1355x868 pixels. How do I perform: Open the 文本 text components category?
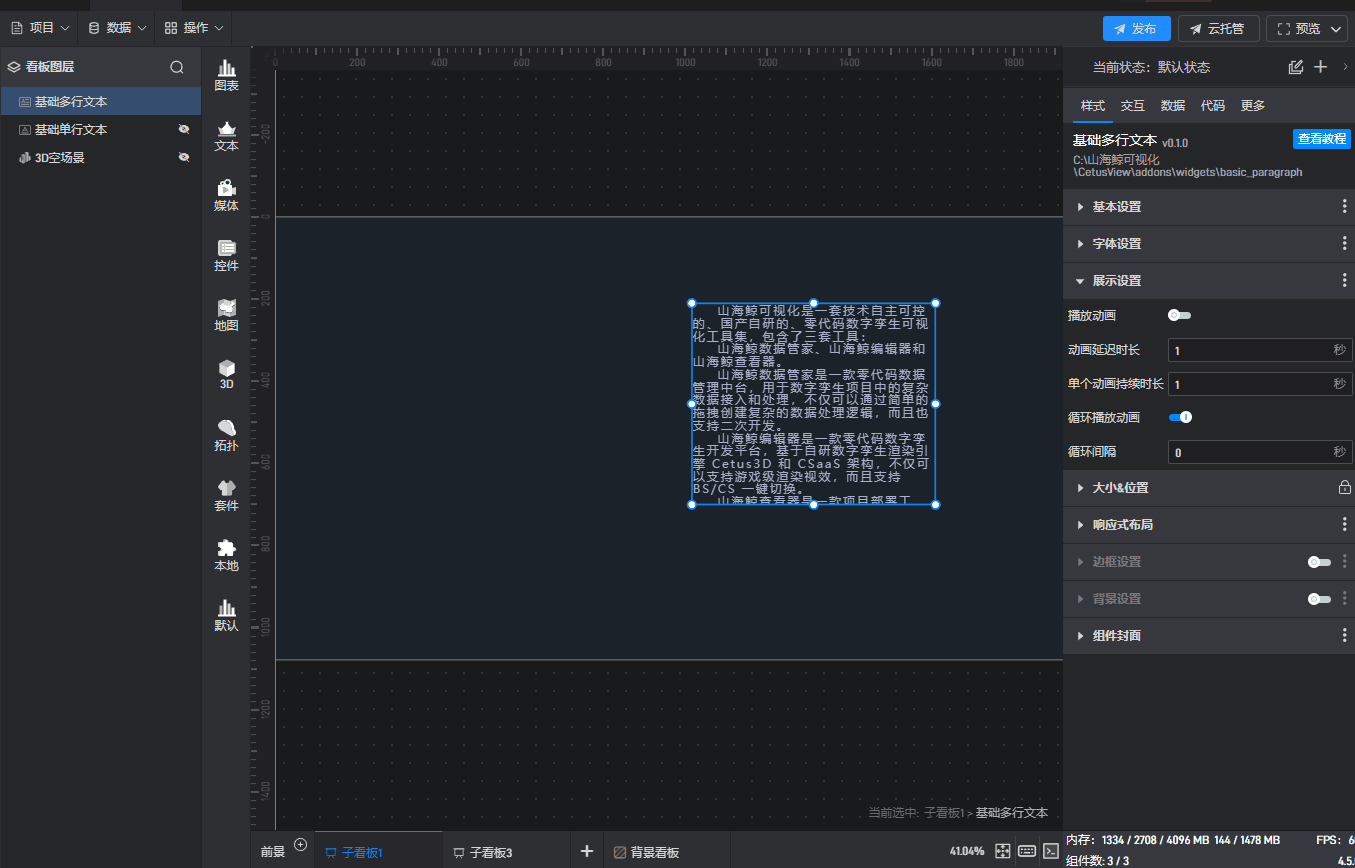coord(227,136)
